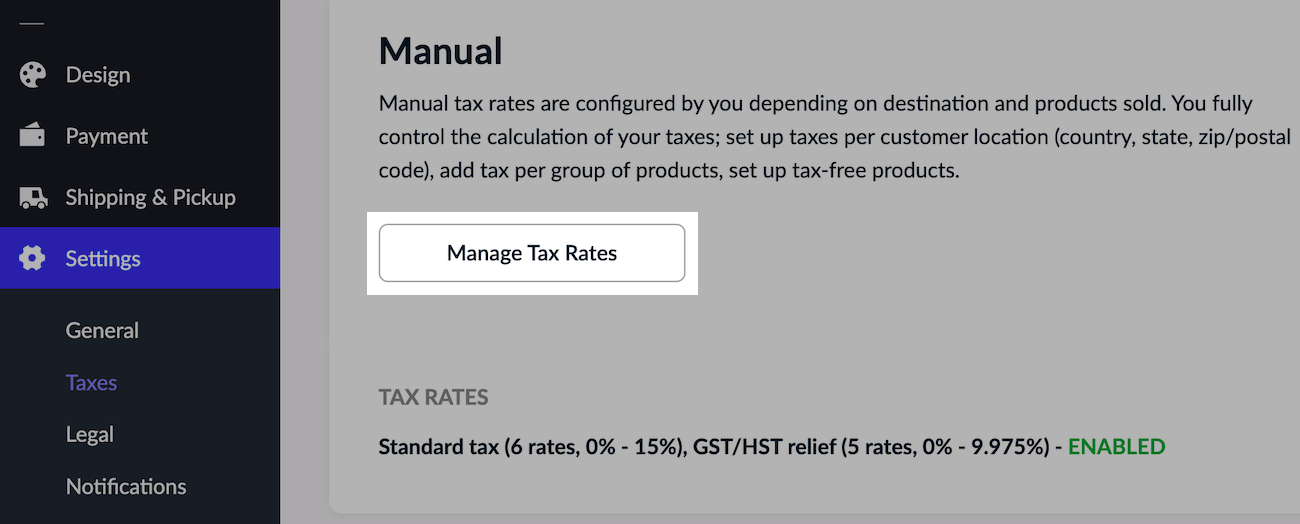The width and height of the screenshot is (1300, 524).
Task: Click the Manual section heading
Action: pos(440,51)
